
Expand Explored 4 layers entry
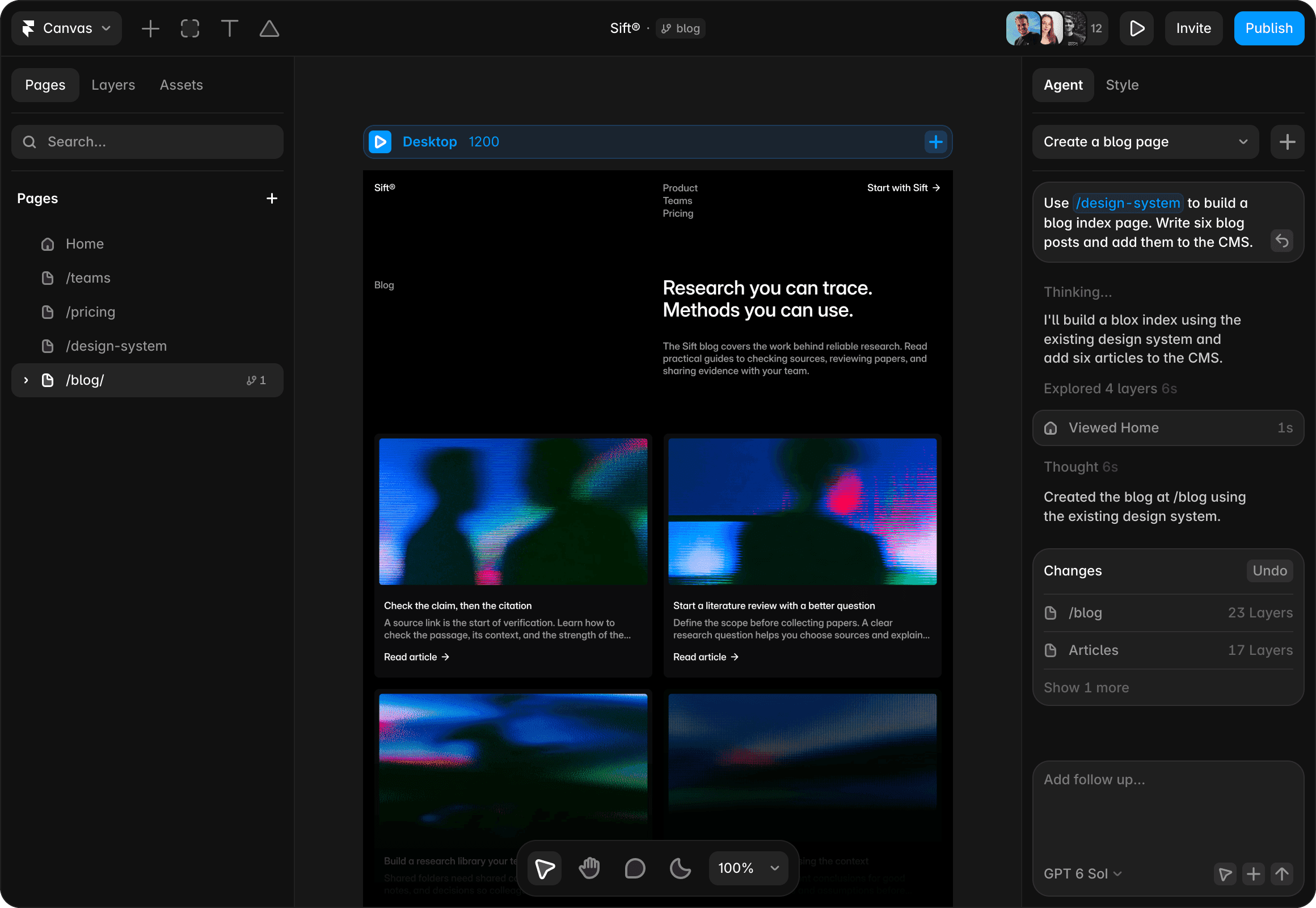tap(1110, 389)
